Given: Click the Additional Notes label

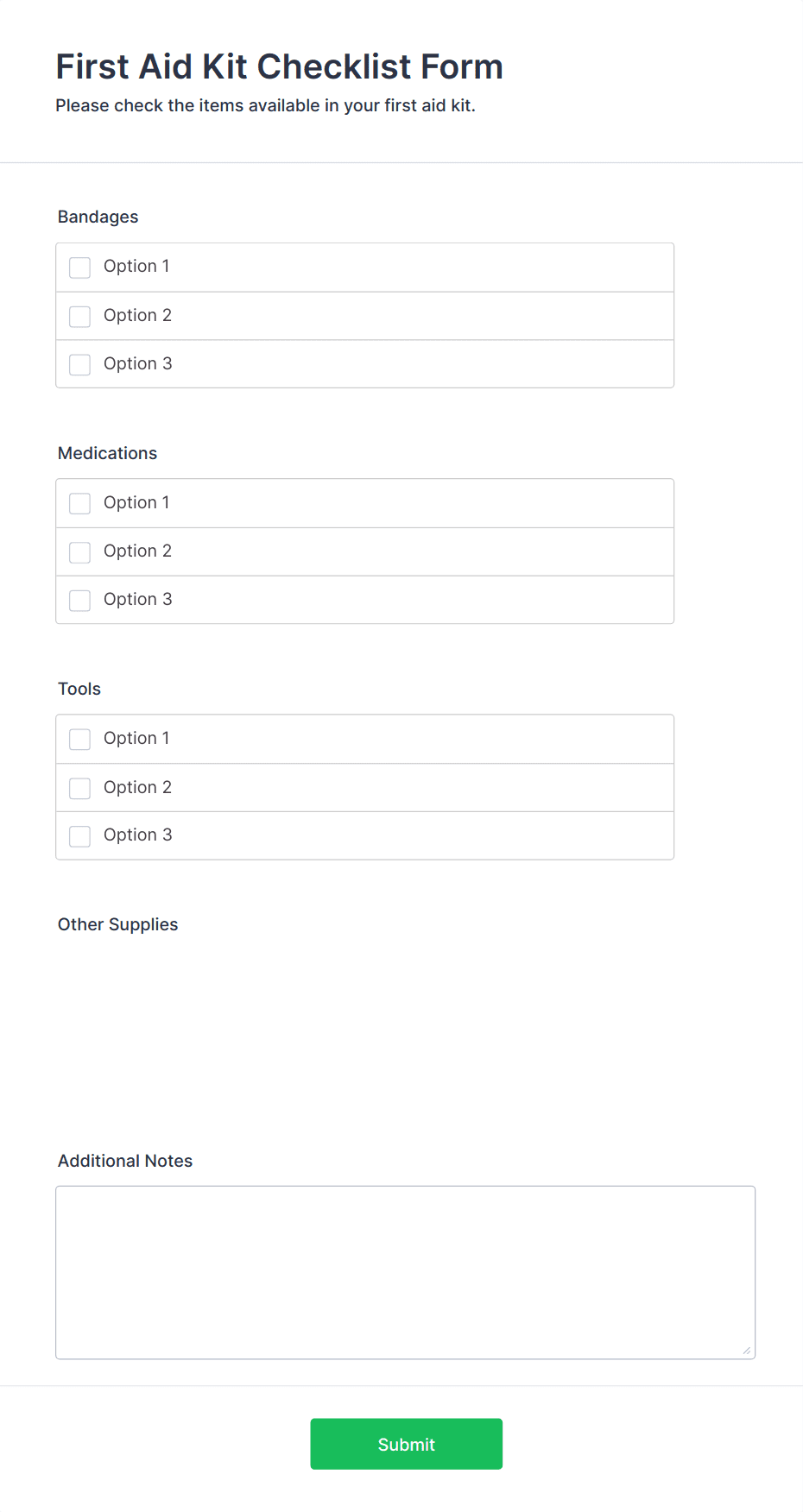Looking at the screenshot, I should 125,1161.
